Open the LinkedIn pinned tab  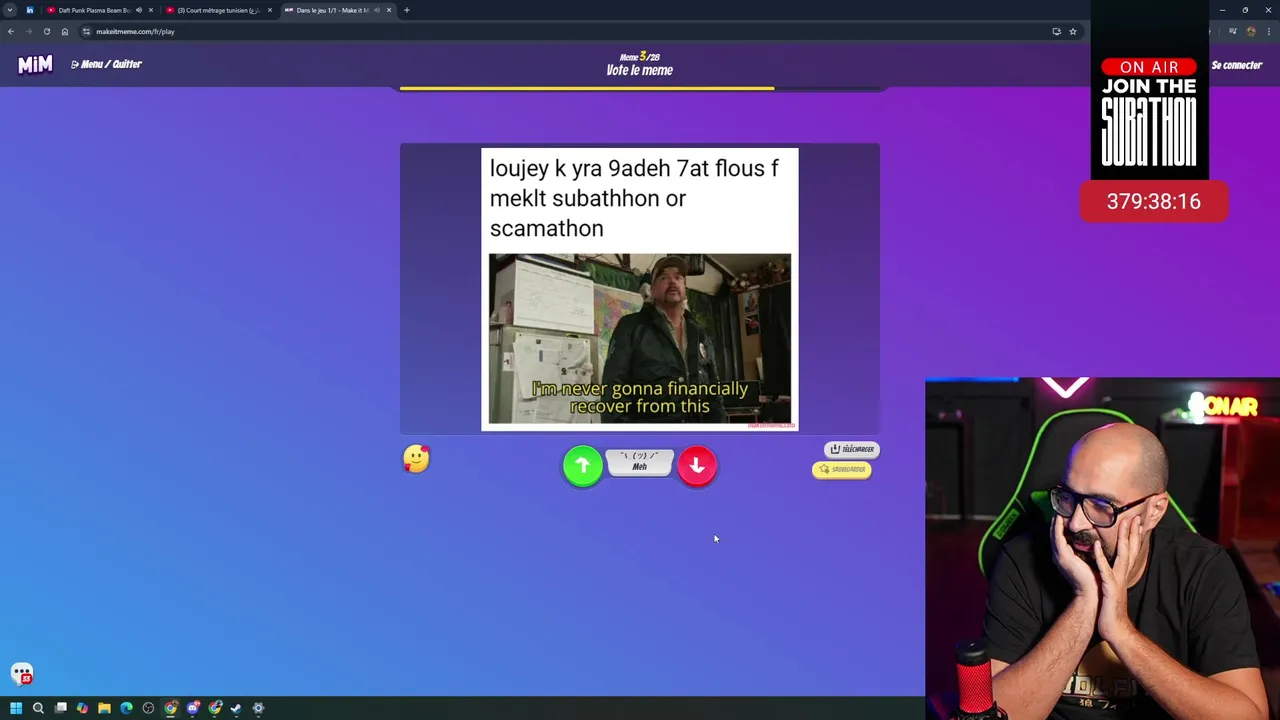pyautogui.click(x=30, y=10)
